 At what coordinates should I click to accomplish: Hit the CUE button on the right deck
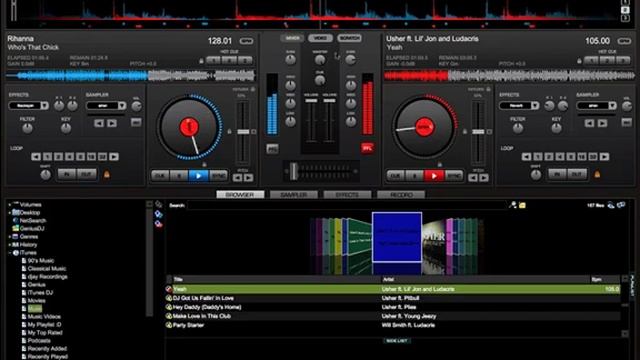point(396,176)
